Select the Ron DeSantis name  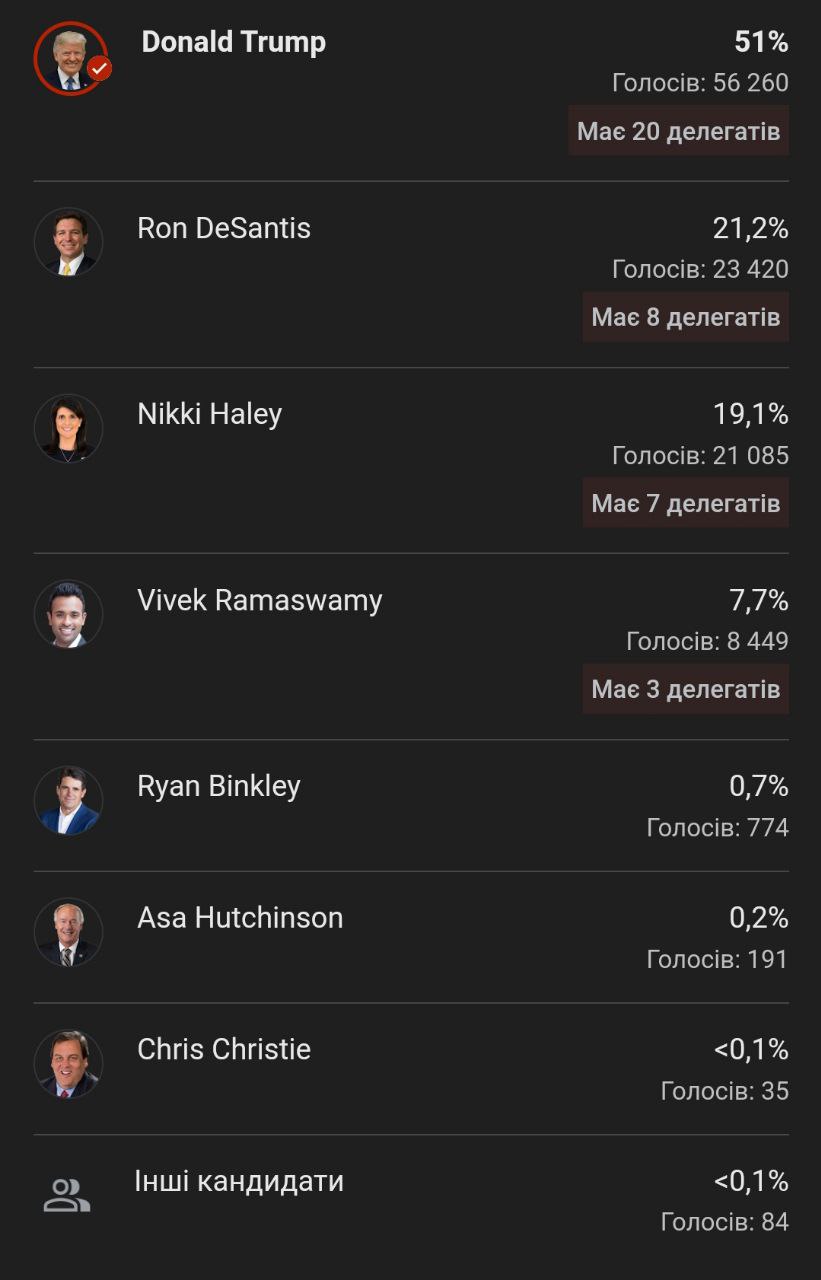[224, 228]
